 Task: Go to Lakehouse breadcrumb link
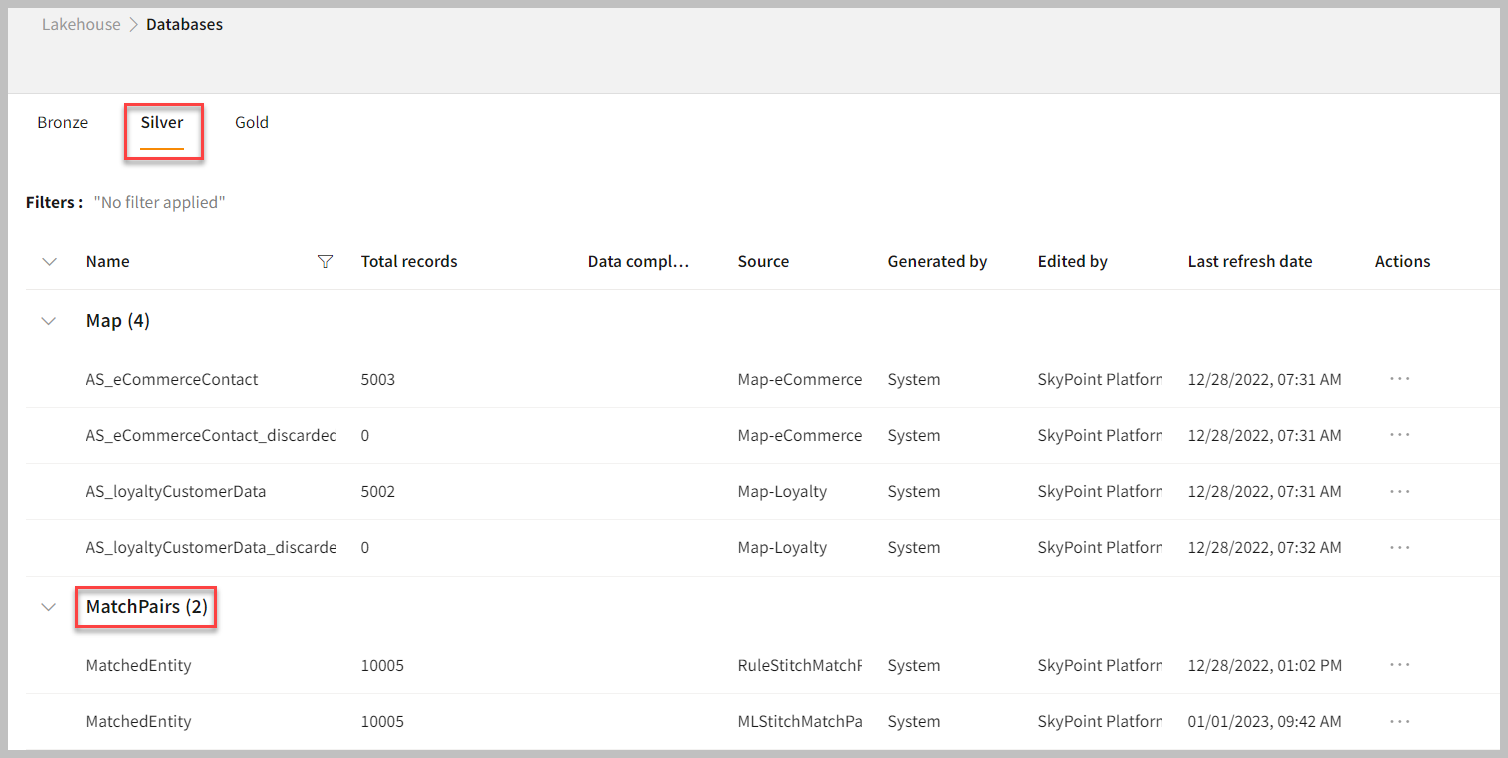coord(81,24)
